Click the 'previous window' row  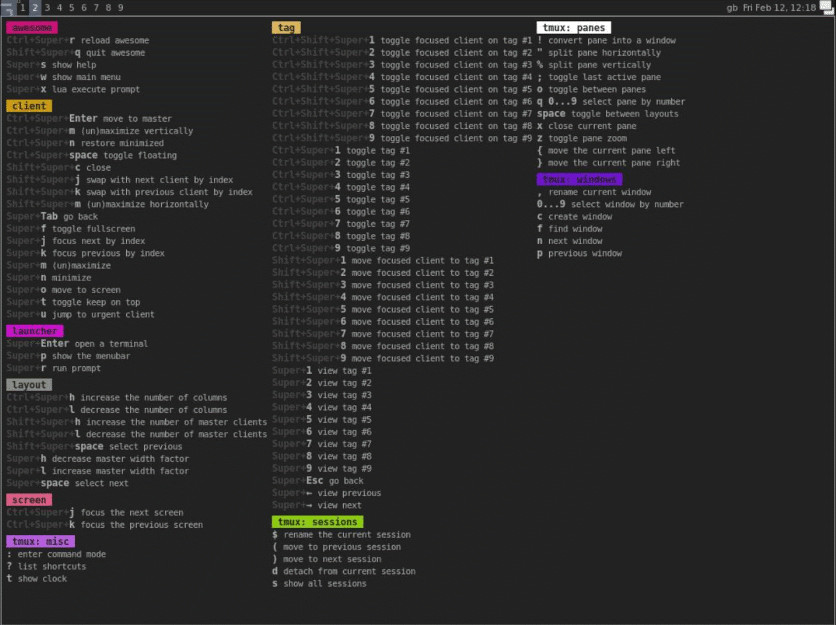580,254
